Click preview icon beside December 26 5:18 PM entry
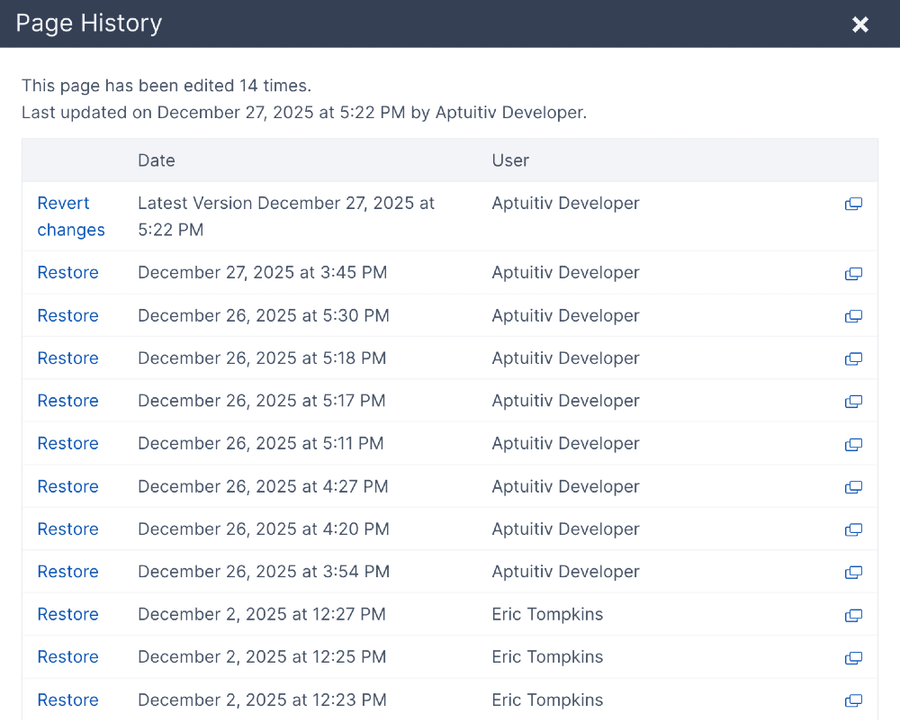 [x=853, y=359]
